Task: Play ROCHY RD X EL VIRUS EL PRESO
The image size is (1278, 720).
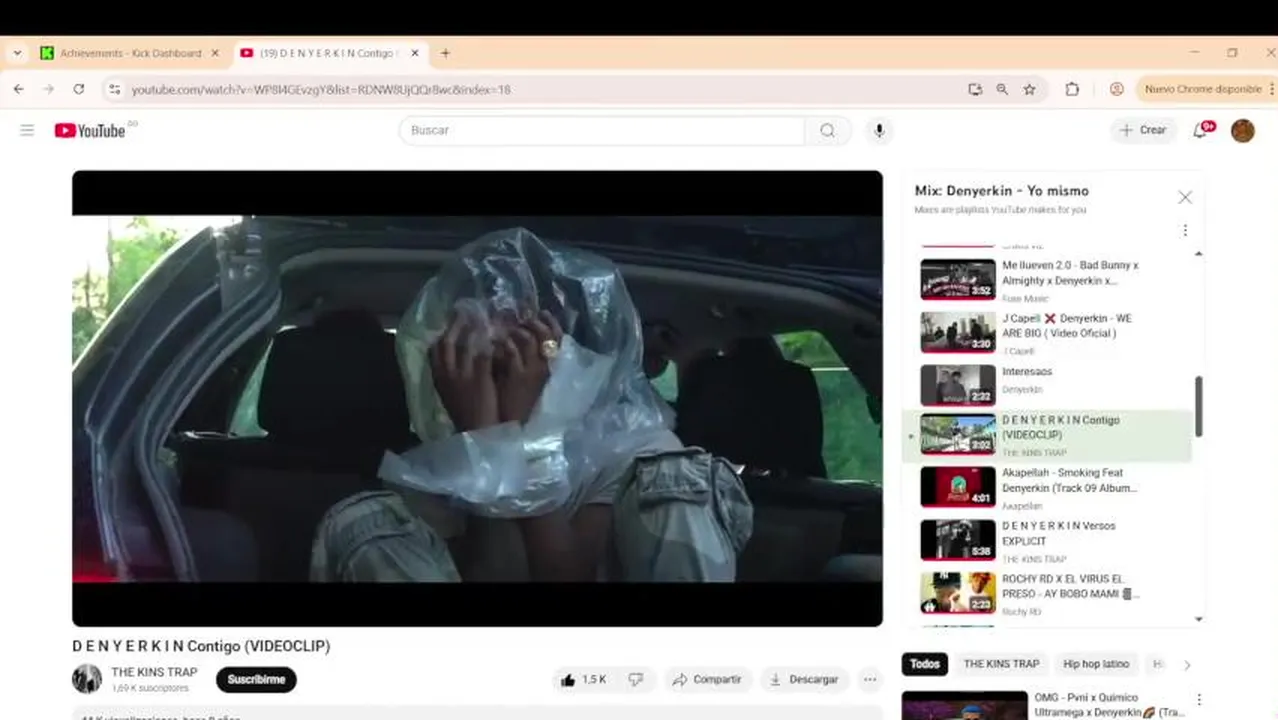Action: click(1047, 593)
